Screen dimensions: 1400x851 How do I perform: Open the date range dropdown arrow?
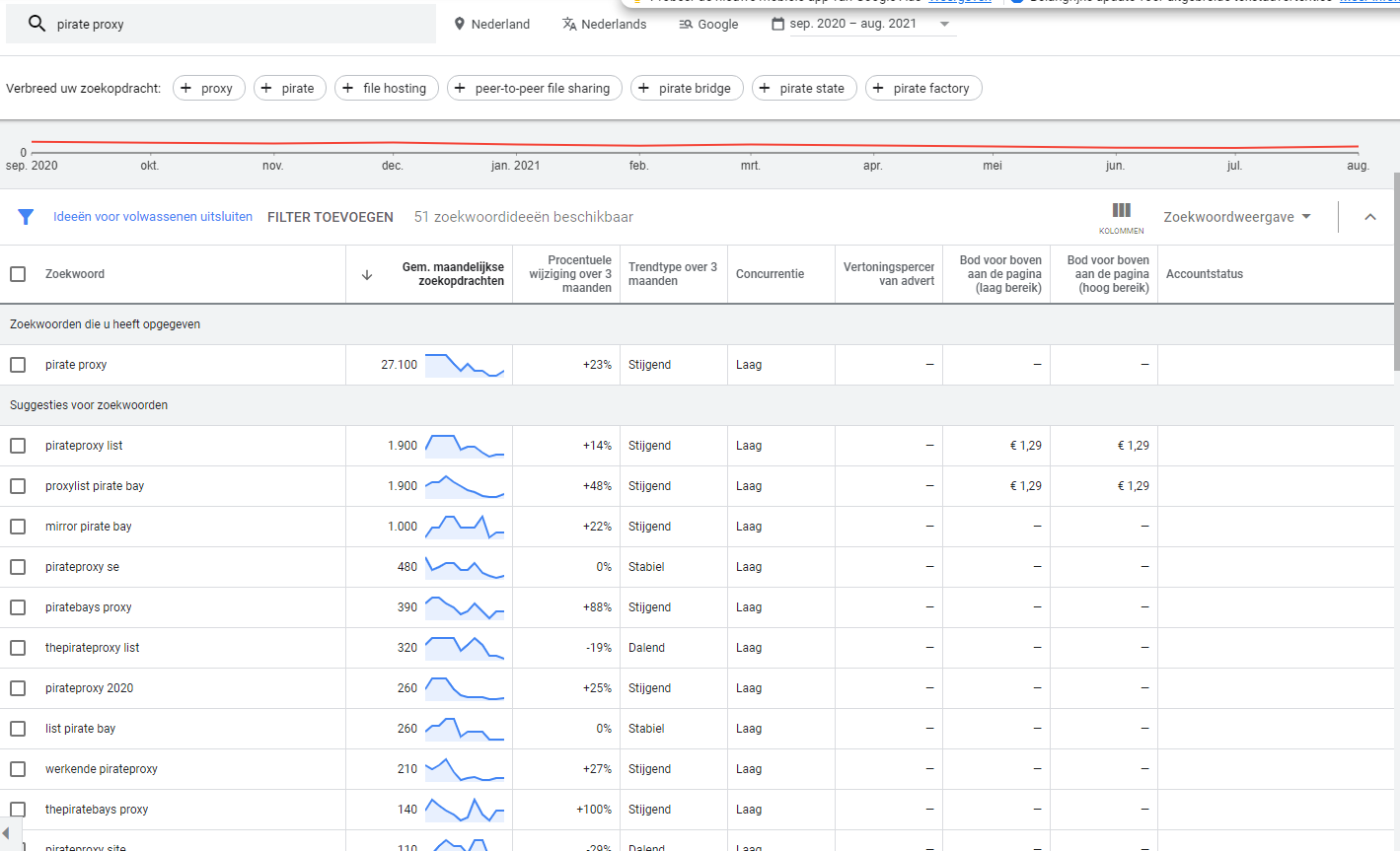point(944,24)
